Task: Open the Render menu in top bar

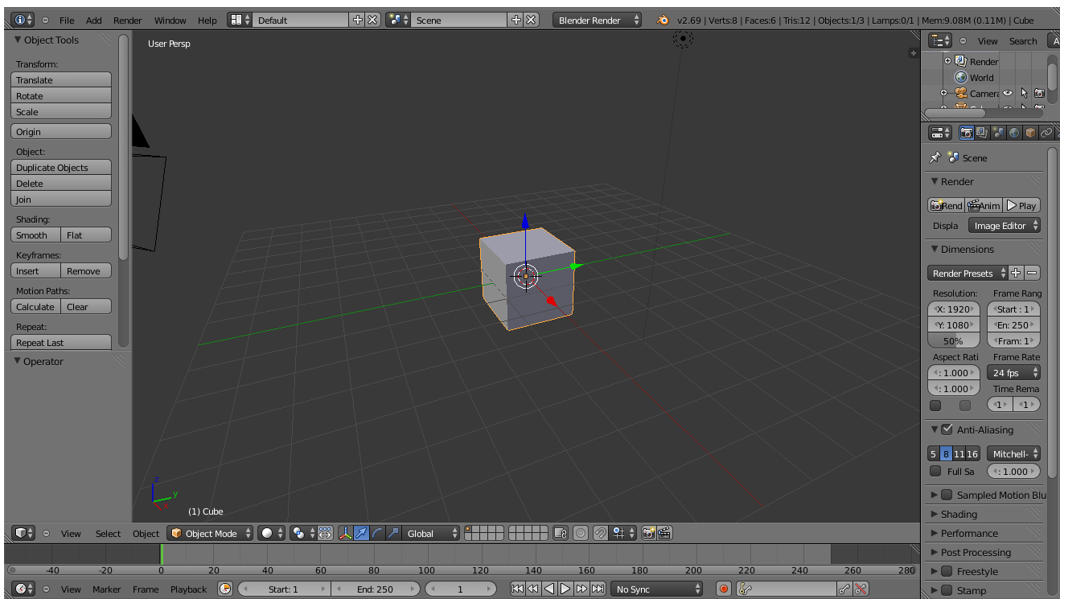Action: coord(127,20)
